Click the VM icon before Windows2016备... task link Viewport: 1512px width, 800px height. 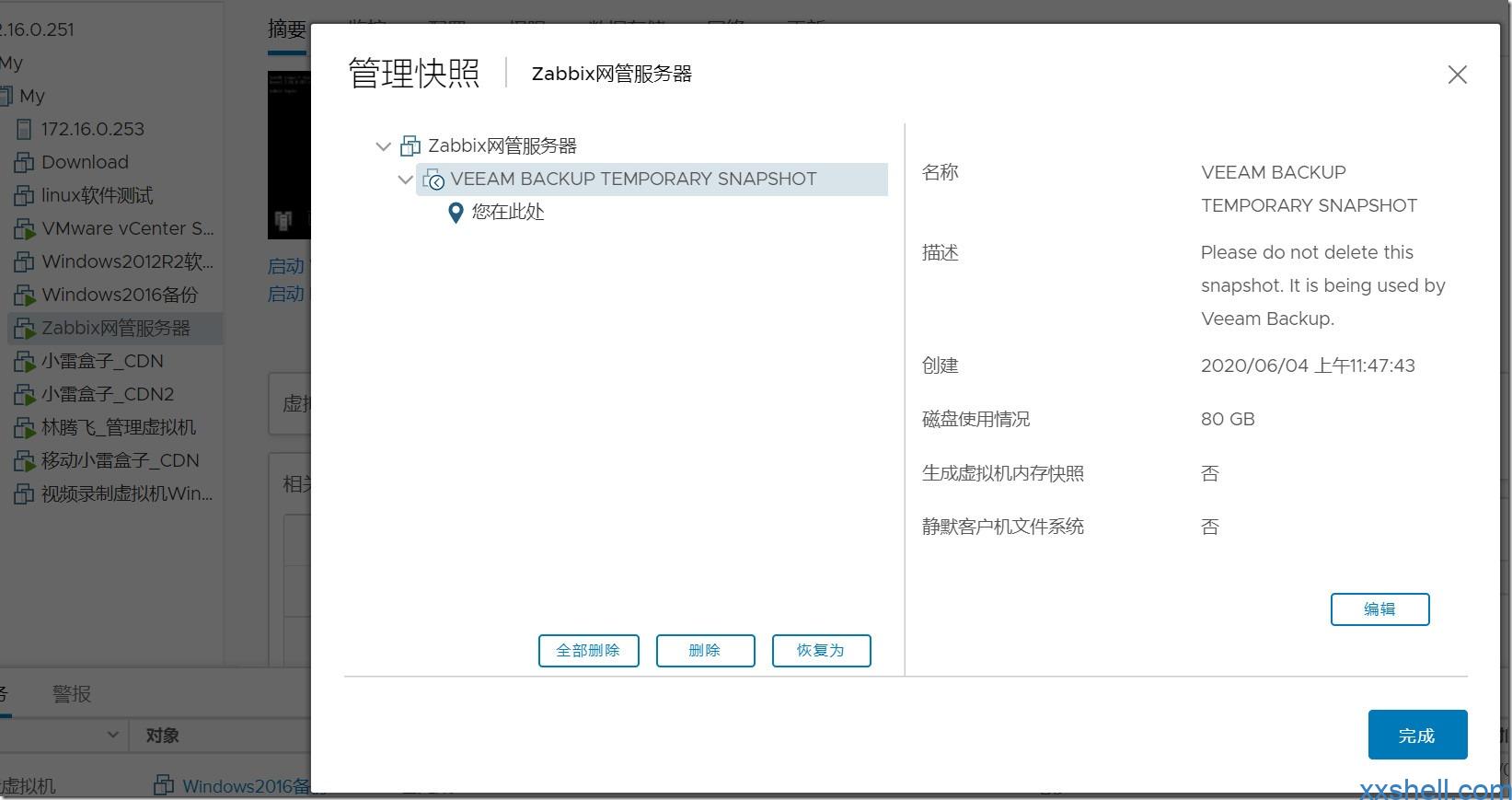coord(164,785)
